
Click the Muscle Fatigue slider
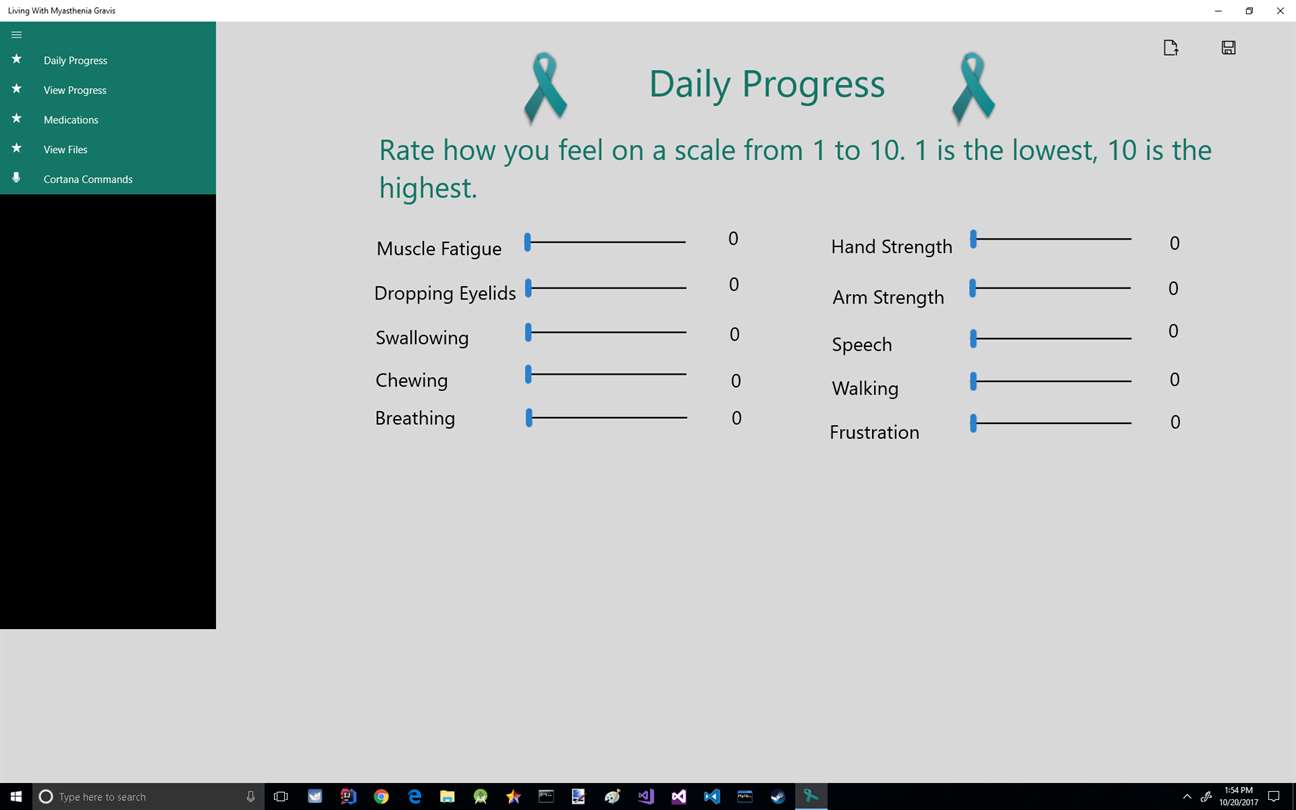pos(606,242)
